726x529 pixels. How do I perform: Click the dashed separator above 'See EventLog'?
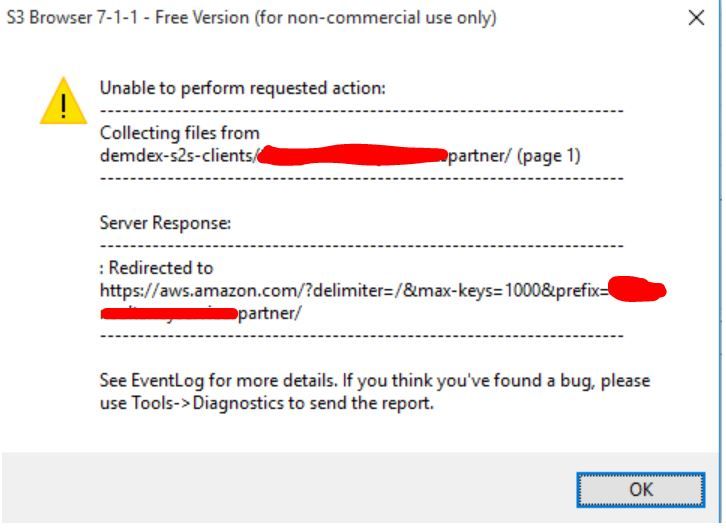[361, 336]
